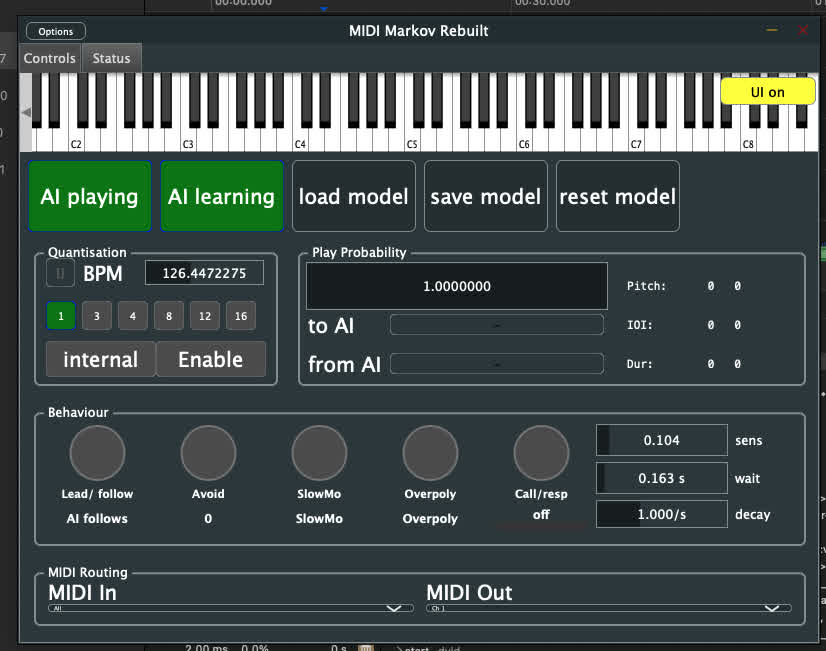
Task: Click the Lead/follow knob
Action: pos(97,453)
